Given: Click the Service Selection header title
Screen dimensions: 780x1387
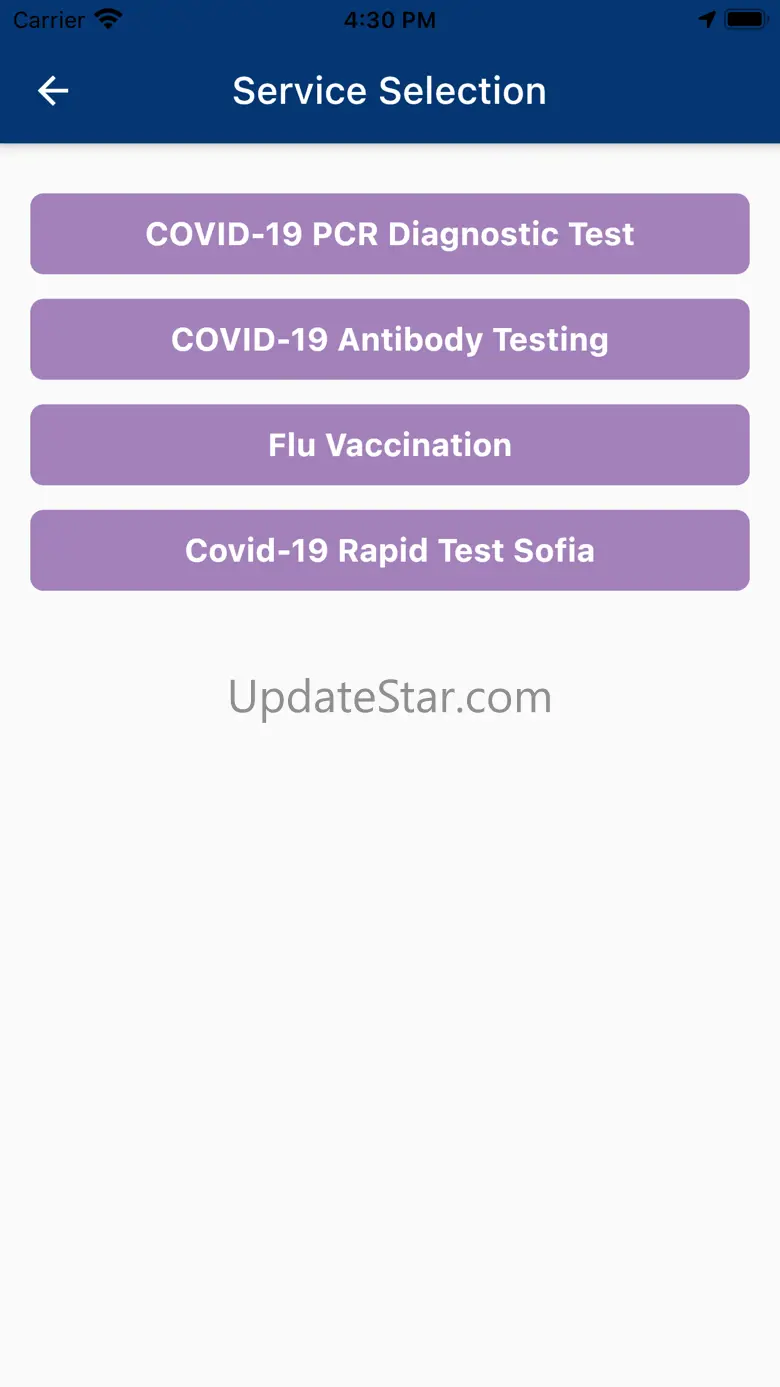Looking at the screenshot, I should [390, 91].
